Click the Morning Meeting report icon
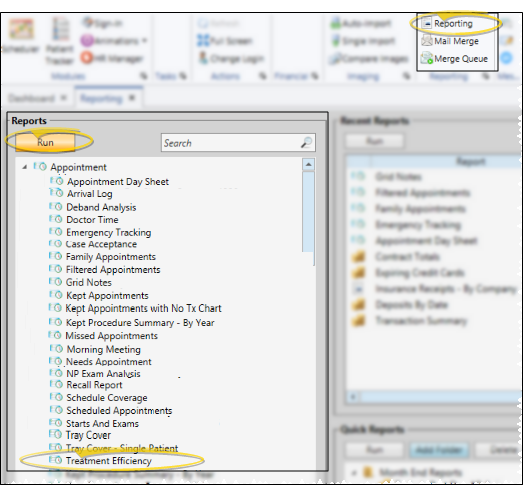Viewport: 524px width, 485px height. pos(56,349)
